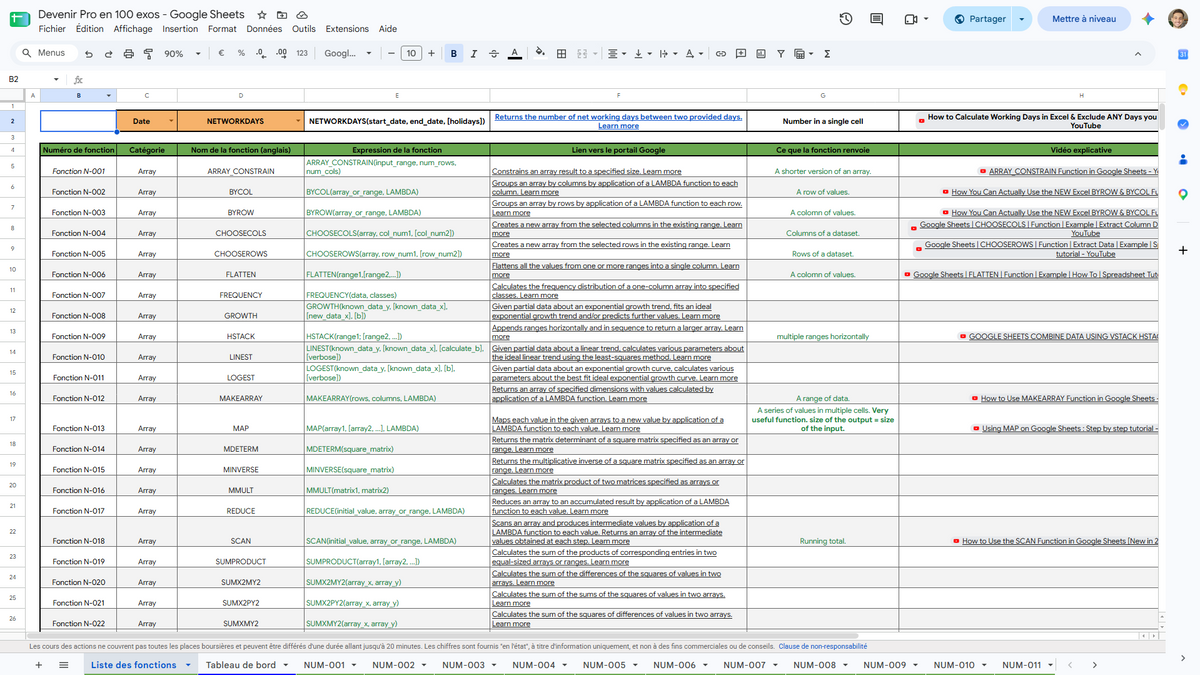The height and width of the screenshot is (675, 1200).
Task: Select the paint format roller tool
Action: 148,54
